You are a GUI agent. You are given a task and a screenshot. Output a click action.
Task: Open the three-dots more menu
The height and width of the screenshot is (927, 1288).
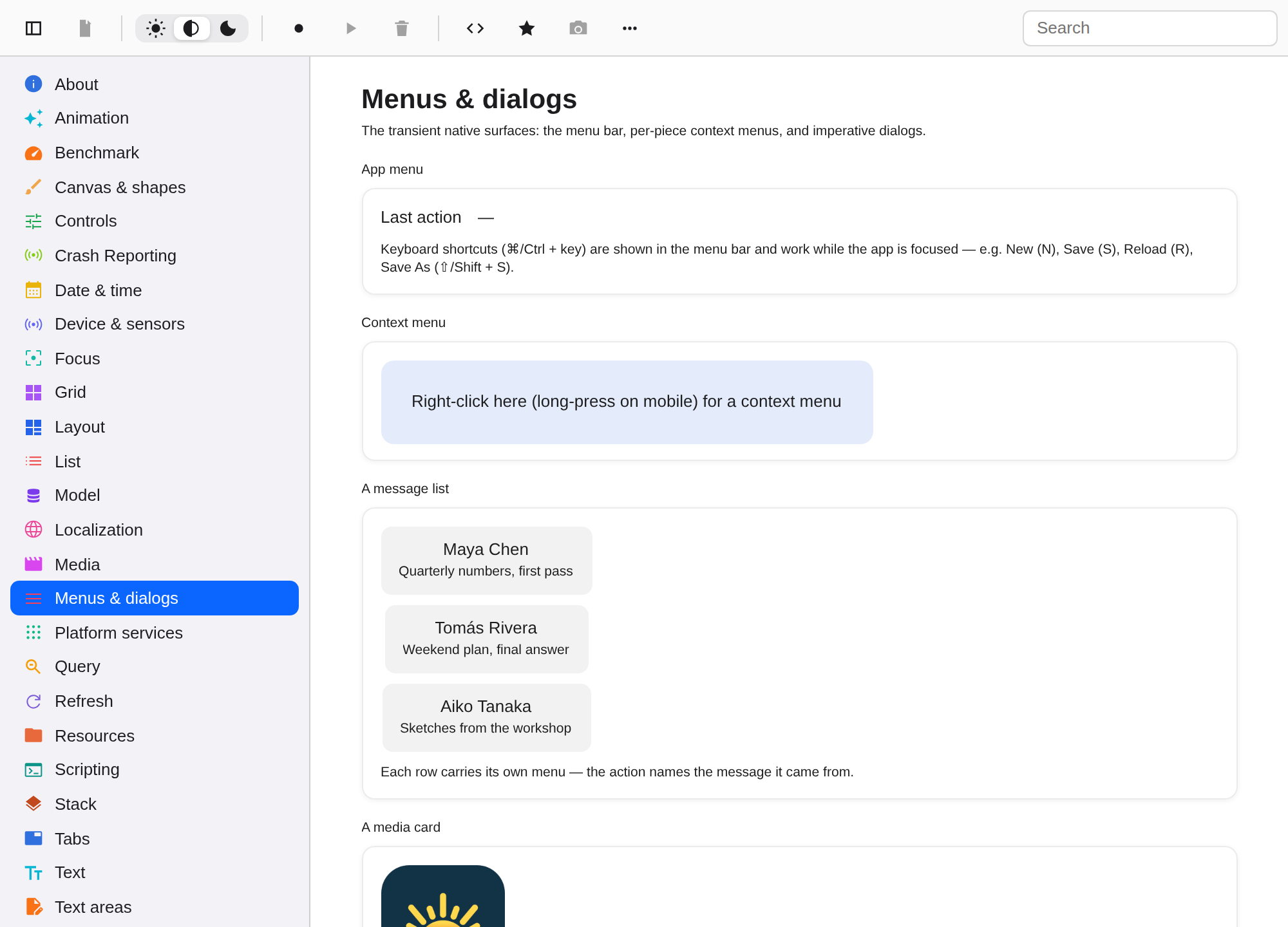pos(630,28)
